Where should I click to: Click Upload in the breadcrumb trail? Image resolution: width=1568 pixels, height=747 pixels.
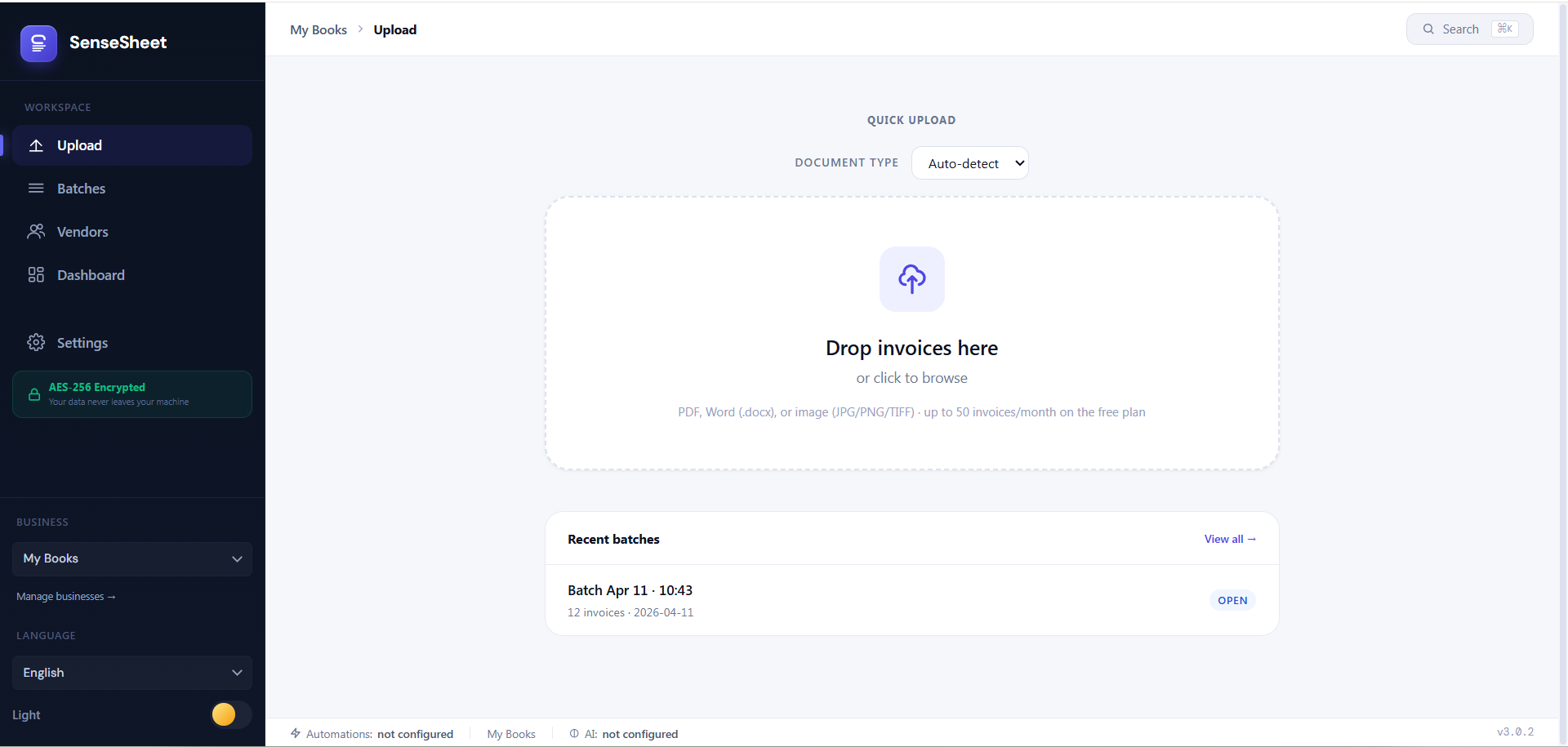point(394,29)
